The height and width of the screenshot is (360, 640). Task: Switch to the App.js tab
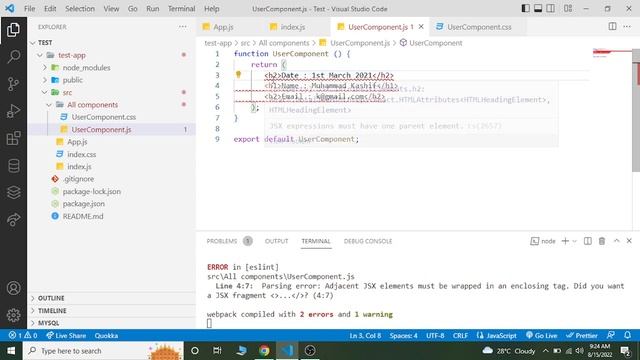click(x=223, y=27)
